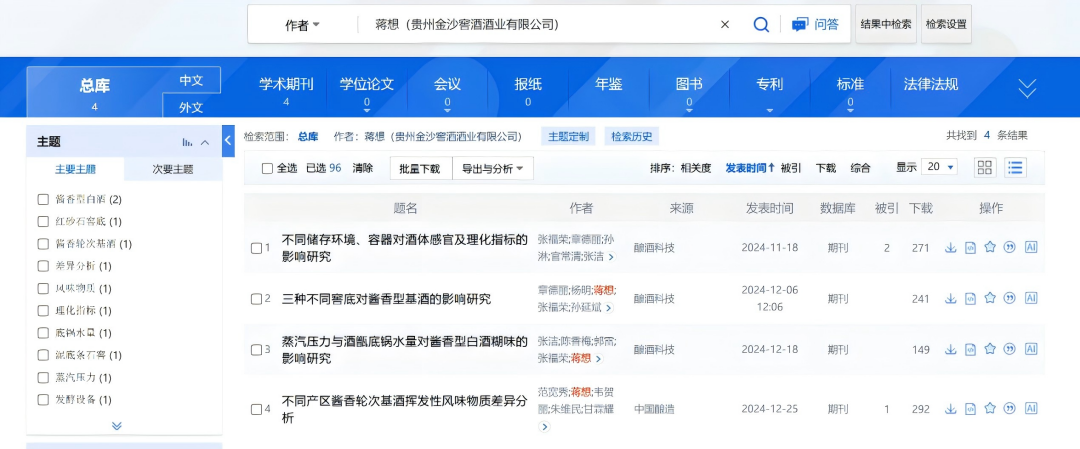Click the magnifier search icon
Screen dimensions: 1080x449
click(x=761, y=25)
